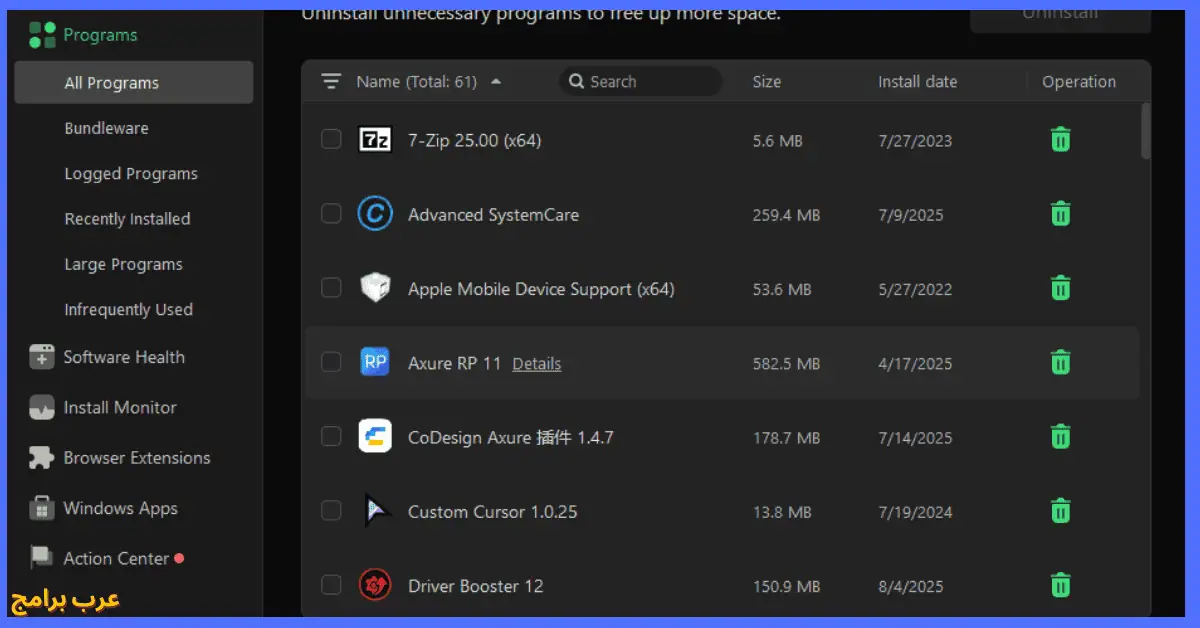Select the Custom Cursor 1.0.25 checkbox
The image size is (1200, 628).
331,512
